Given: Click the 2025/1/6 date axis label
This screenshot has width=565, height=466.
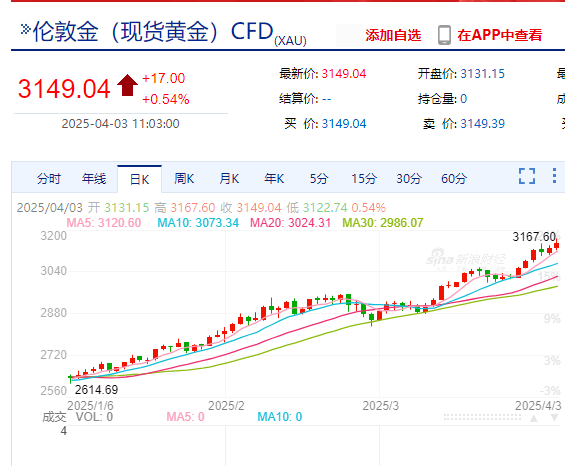Looking at the screenshot, I should (90, 406).
